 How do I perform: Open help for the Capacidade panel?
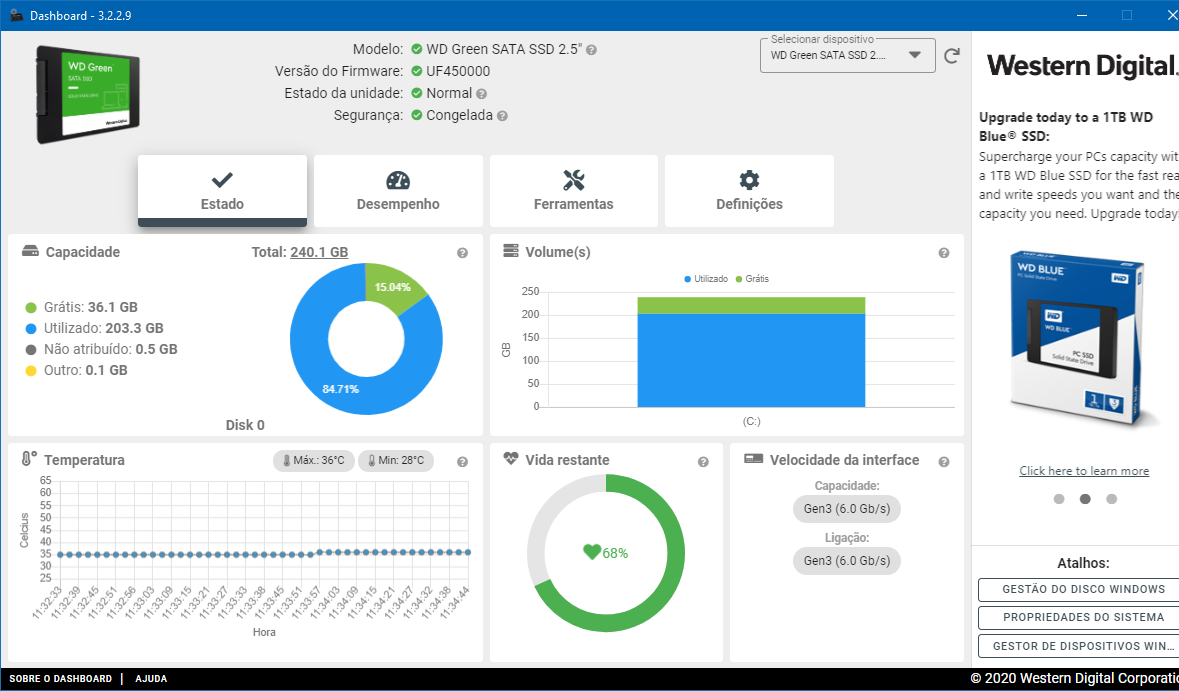coord(462,253)
